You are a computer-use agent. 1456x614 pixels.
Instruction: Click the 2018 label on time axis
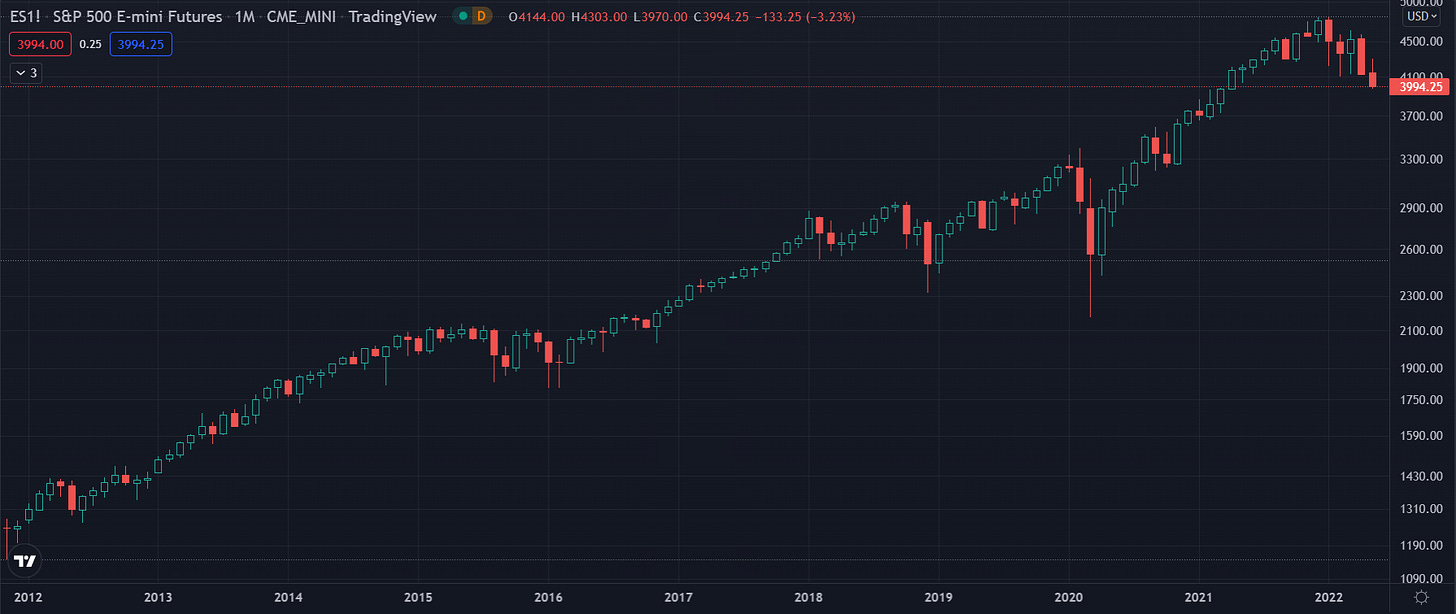point(807,597)
